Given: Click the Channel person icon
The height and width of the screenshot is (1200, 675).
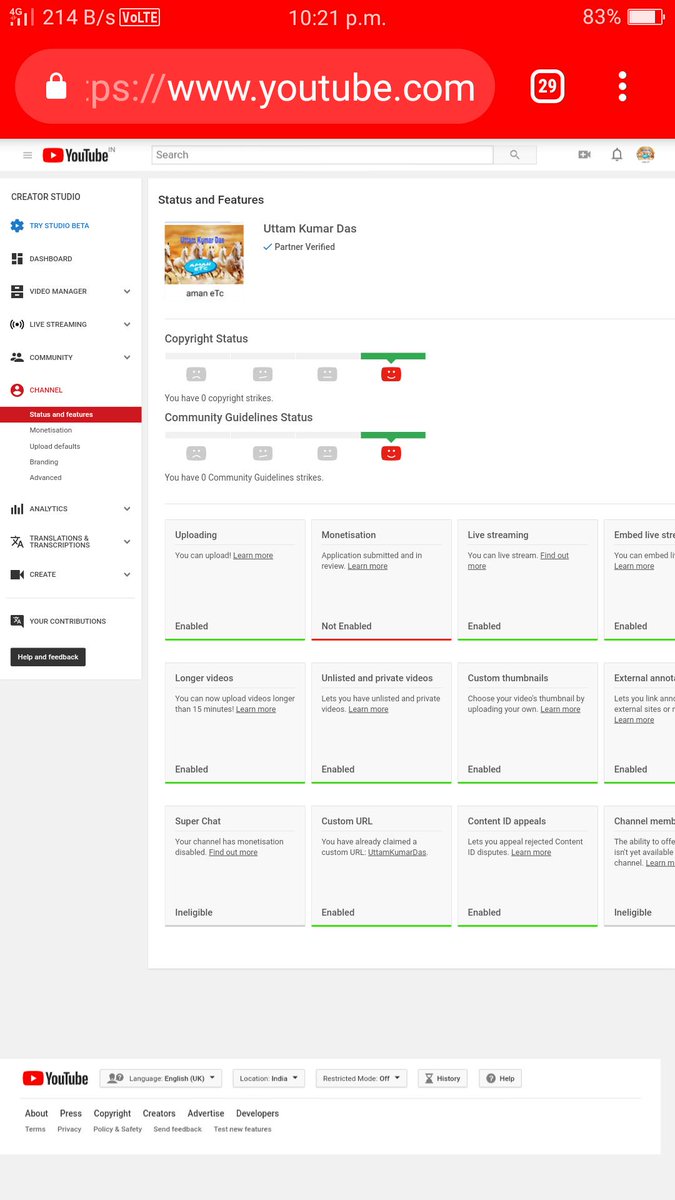Looking at the screenshot, I should point(17,390).
